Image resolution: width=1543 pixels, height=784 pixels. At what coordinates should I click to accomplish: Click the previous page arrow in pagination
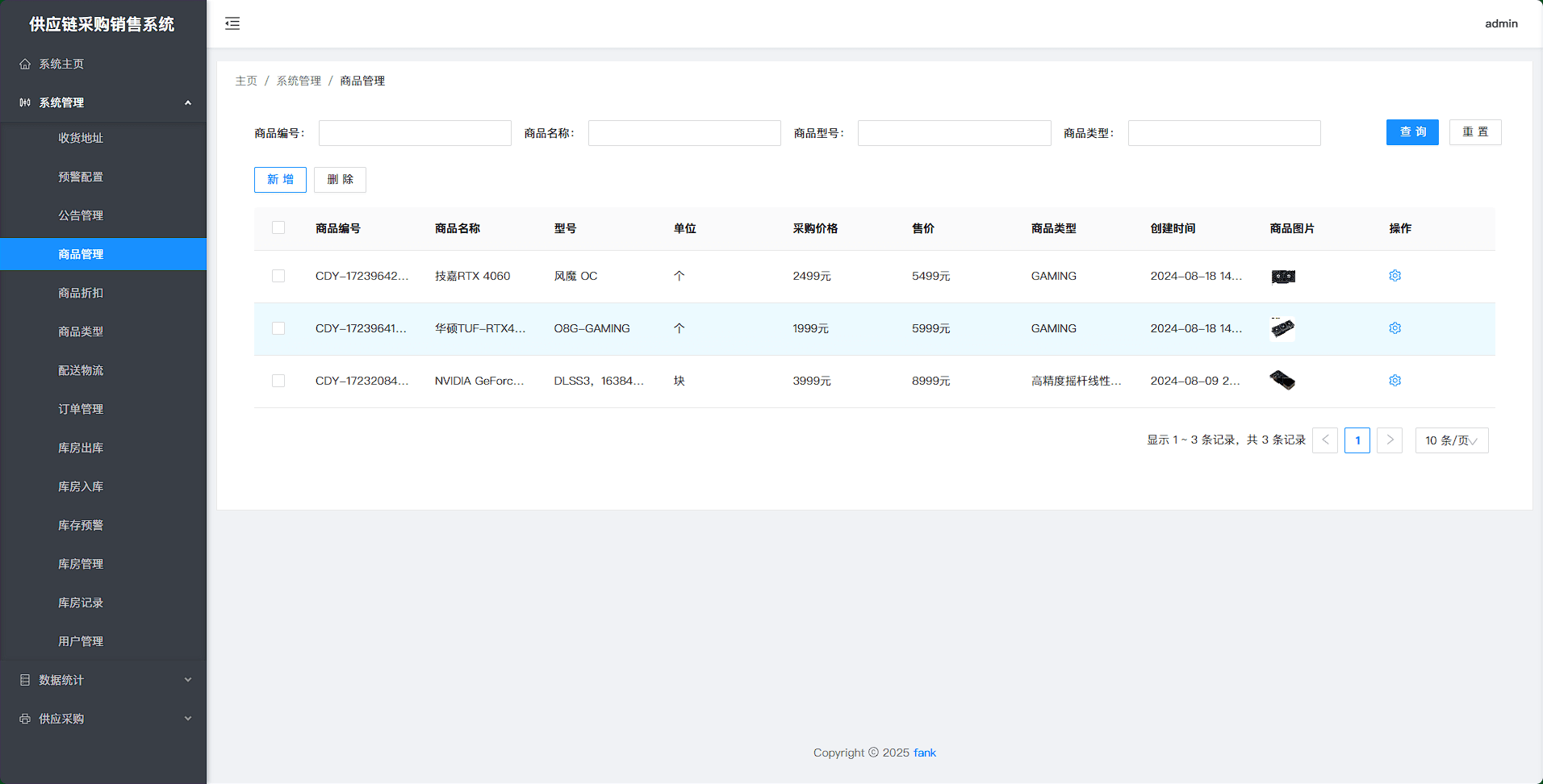tap(1325, 440)
